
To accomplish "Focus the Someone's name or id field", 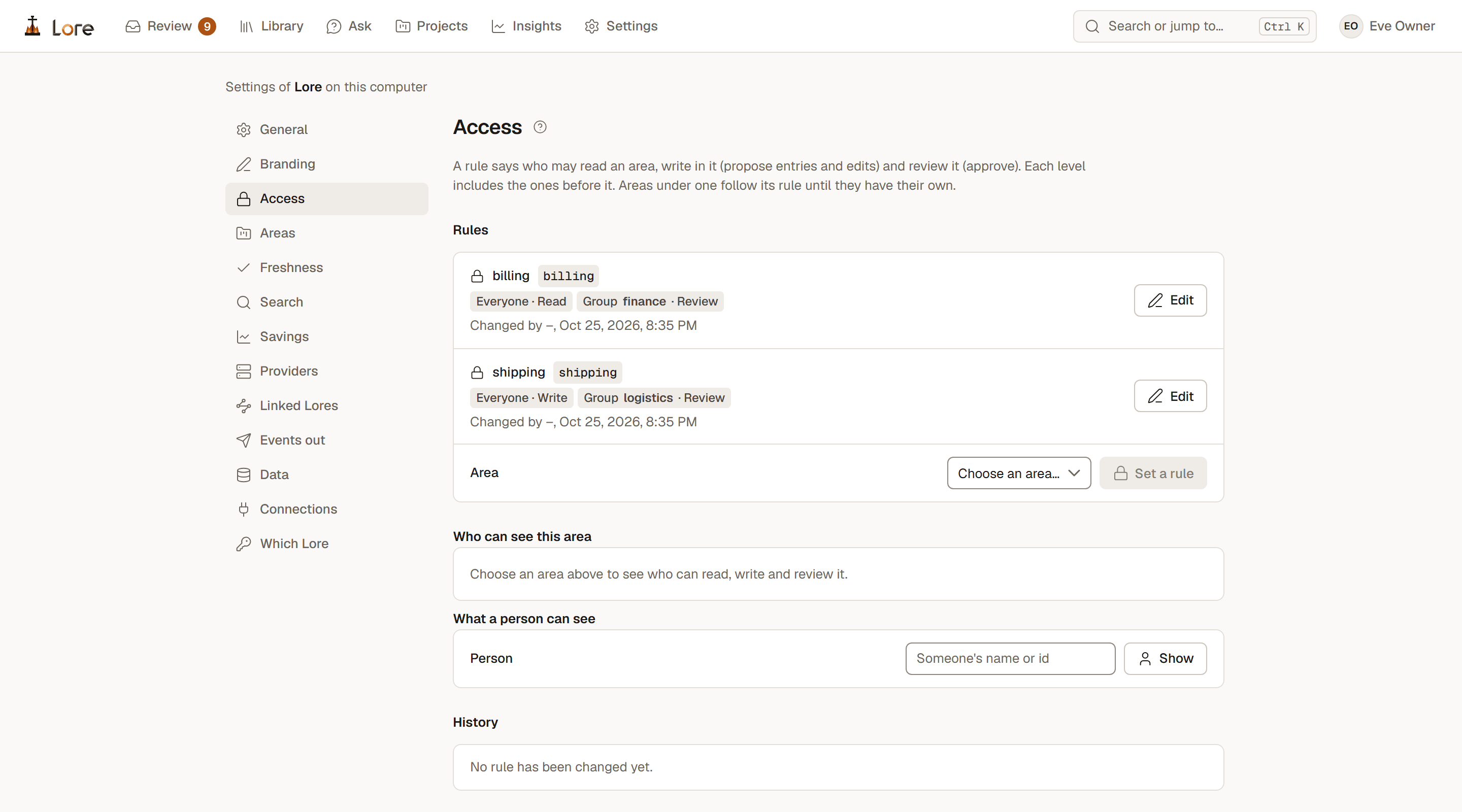I will [x=1010, y=658].
